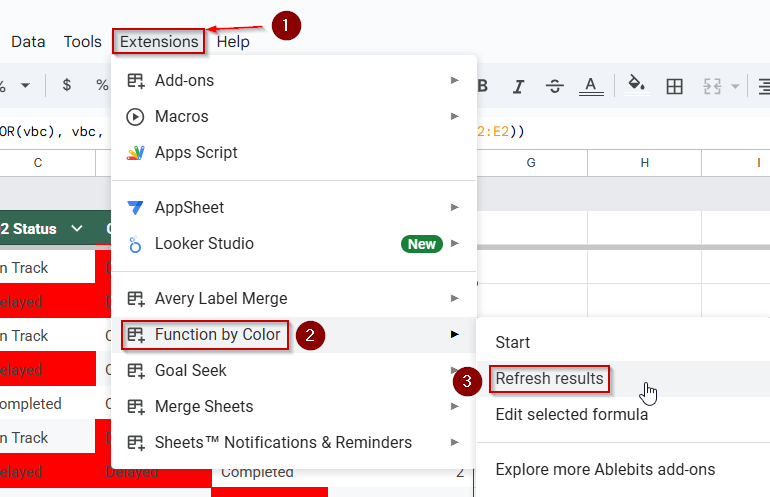Expand the Looker Studio submenu arrow

[455, 243]
